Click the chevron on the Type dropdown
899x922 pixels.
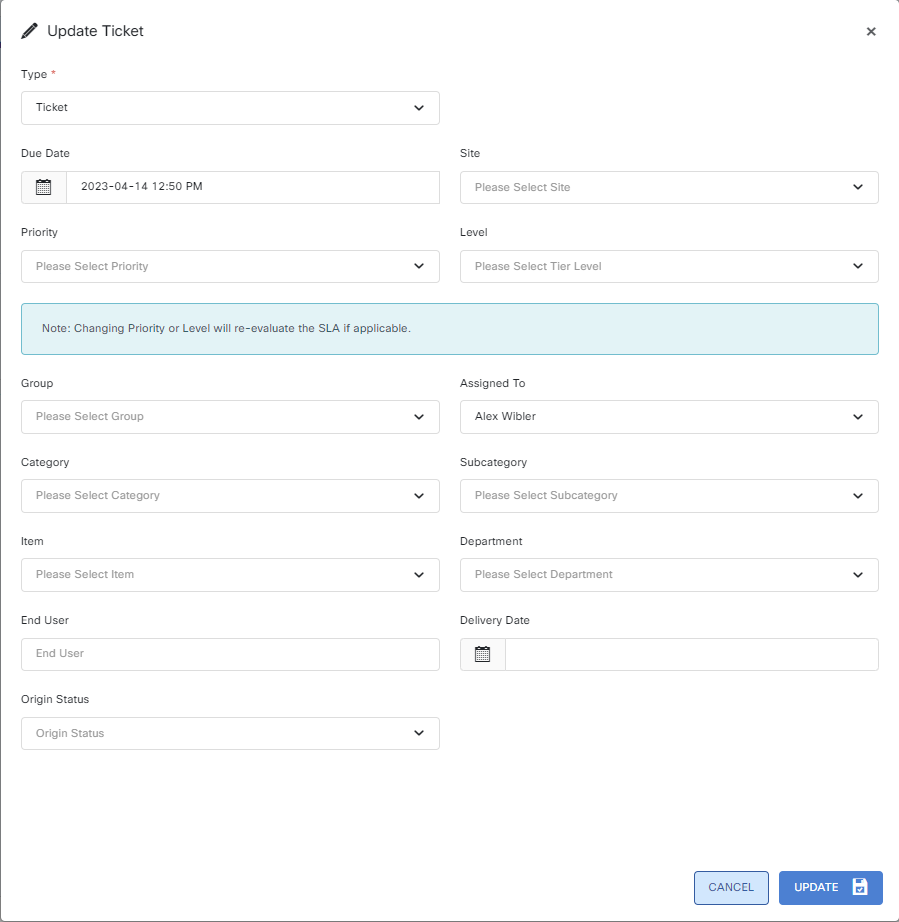pyautogui.click(x=419, y=108)
